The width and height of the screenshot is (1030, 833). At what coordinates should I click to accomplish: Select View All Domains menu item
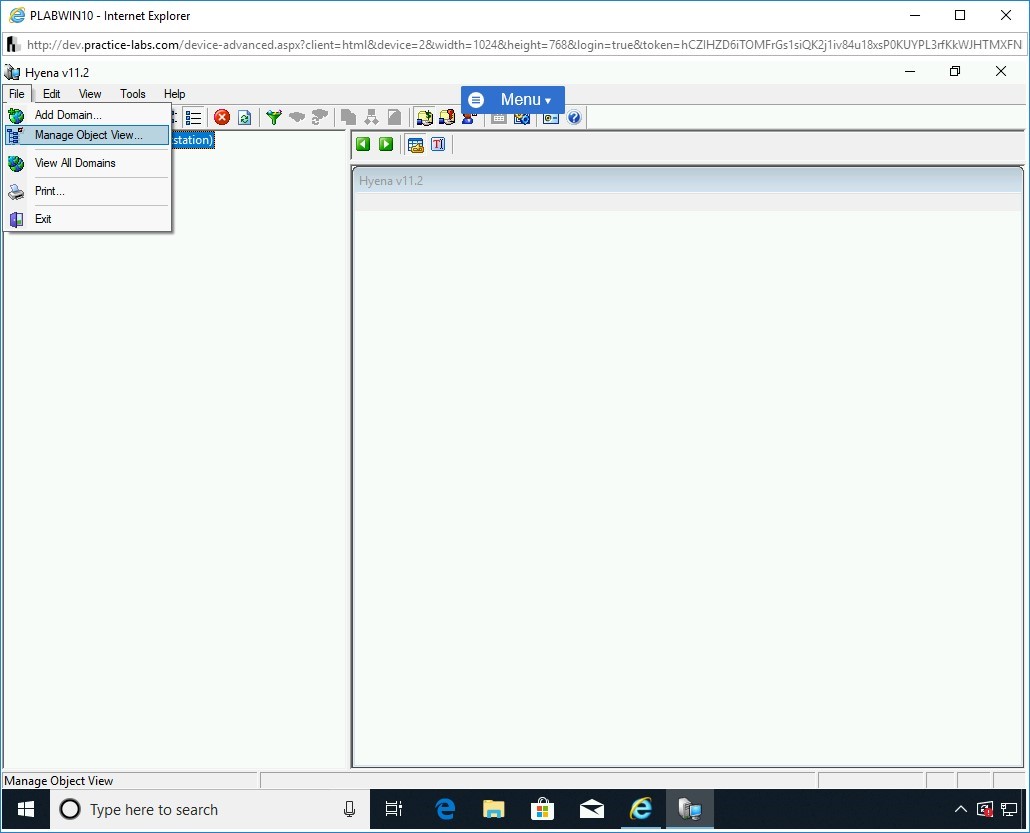point(75,163)
